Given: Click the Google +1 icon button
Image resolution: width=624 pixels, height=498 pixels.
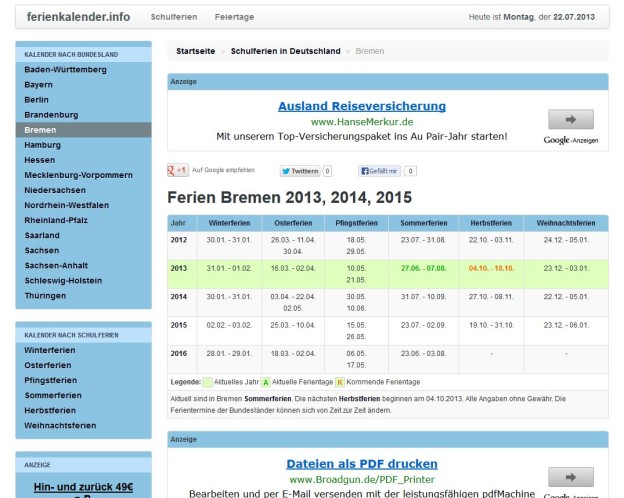Looking at the screenshot, I should coord(178,170).
